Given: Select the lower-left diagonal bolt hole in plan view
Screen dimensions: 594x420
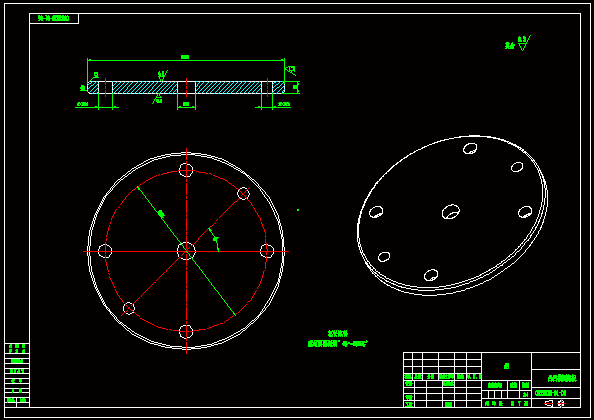Looking at the screenshot, I should point(129,308).
